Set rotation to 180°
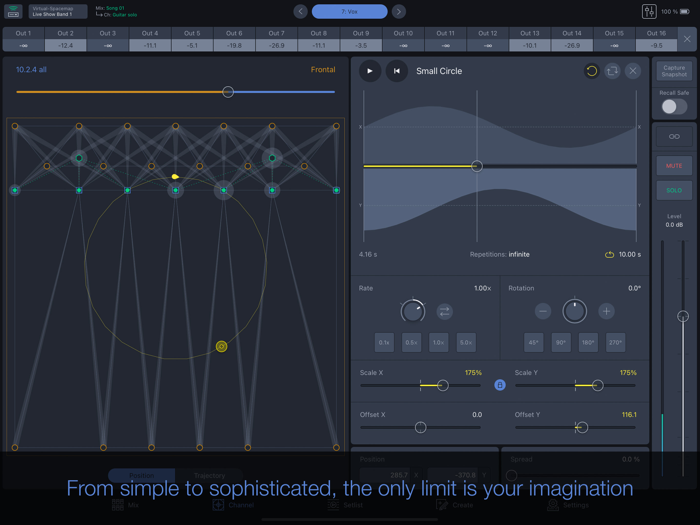This screenshot has height=525, width=700. [x=588, y=342]
